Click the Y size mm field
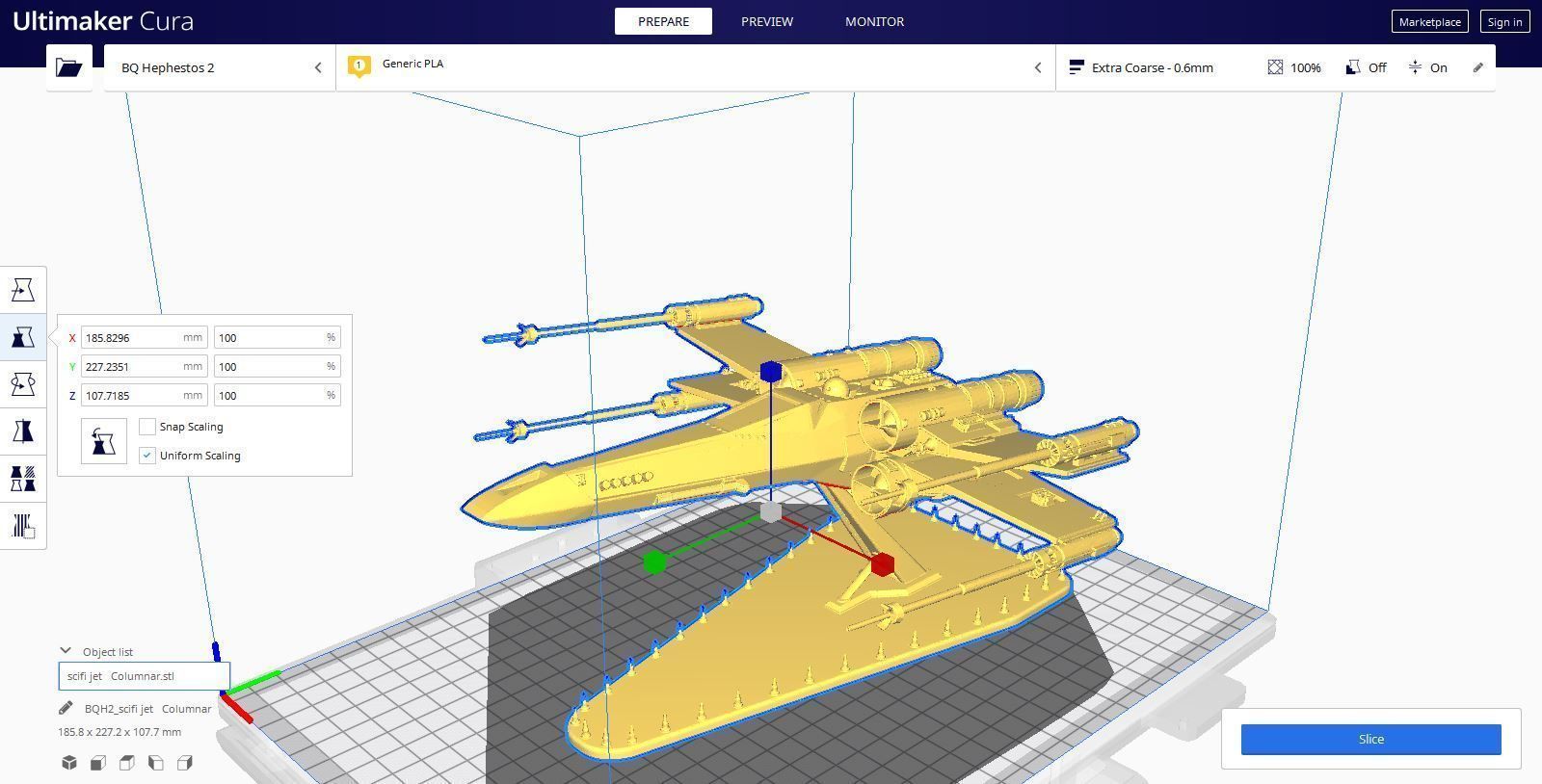 coord(144,367)
